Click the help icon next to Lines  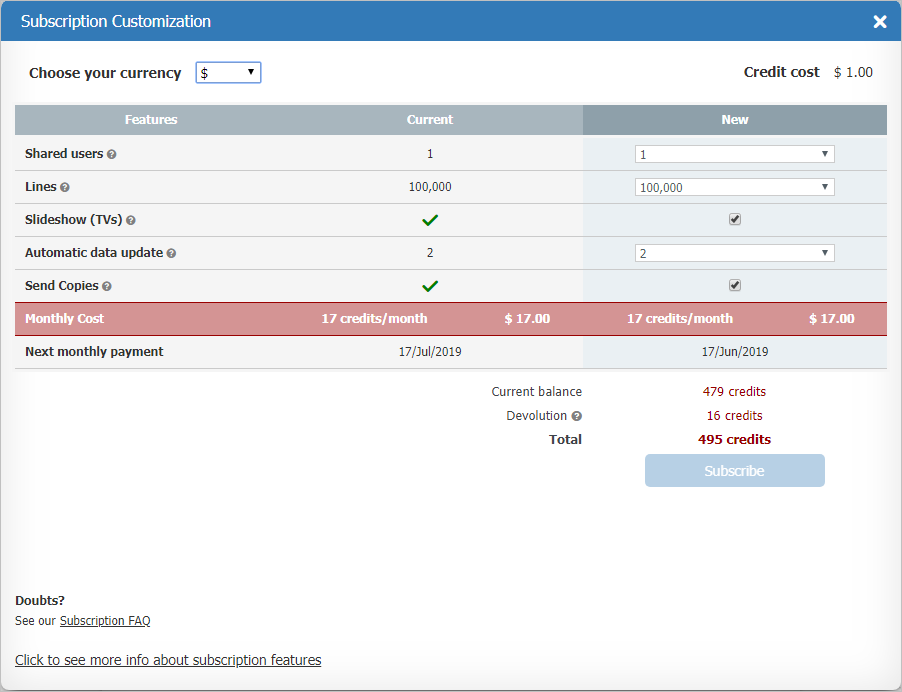coord(63,186)
